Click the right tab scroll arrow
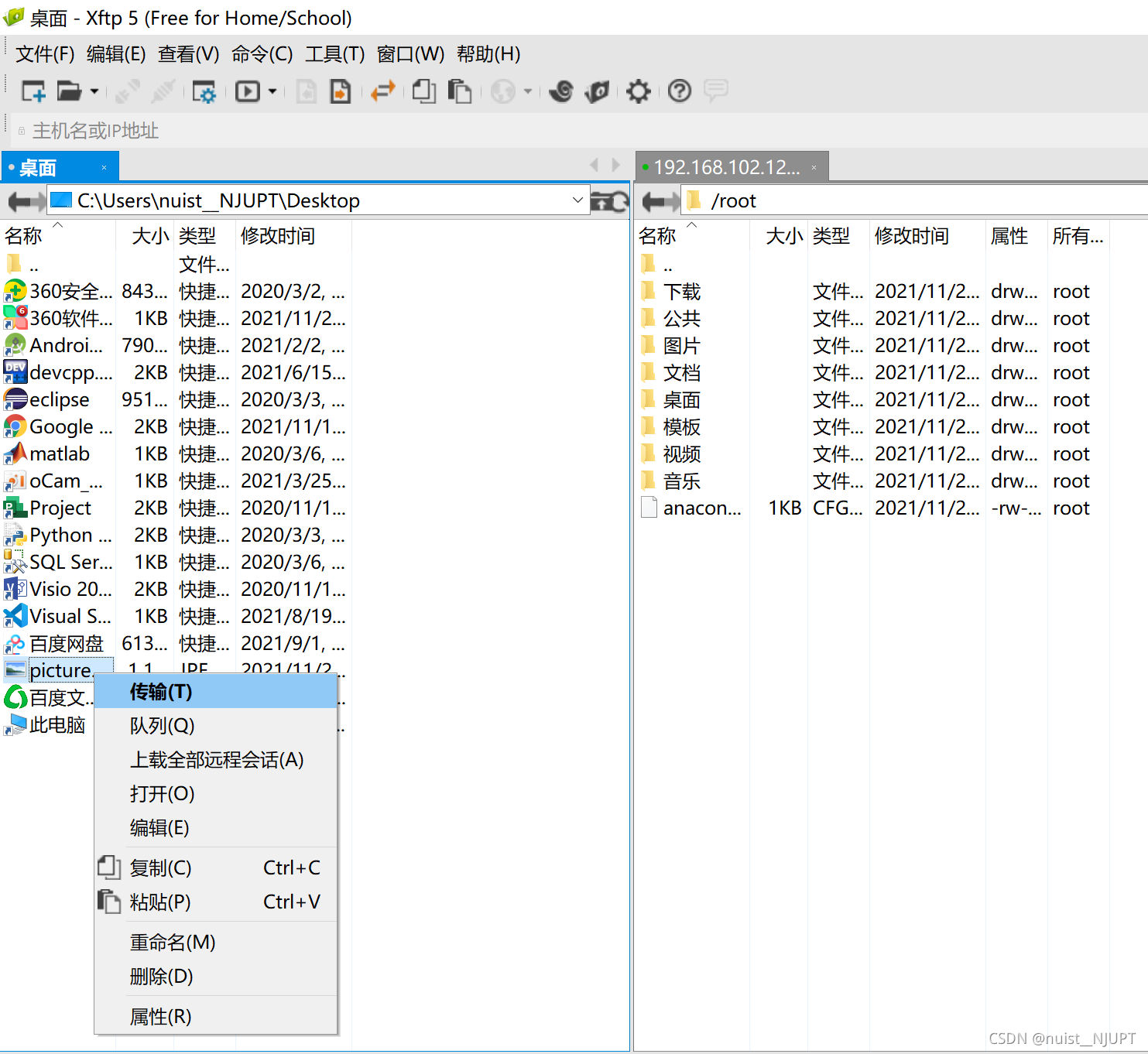The width and height of the screenshot is (1148, 1054). click(616, 165)
